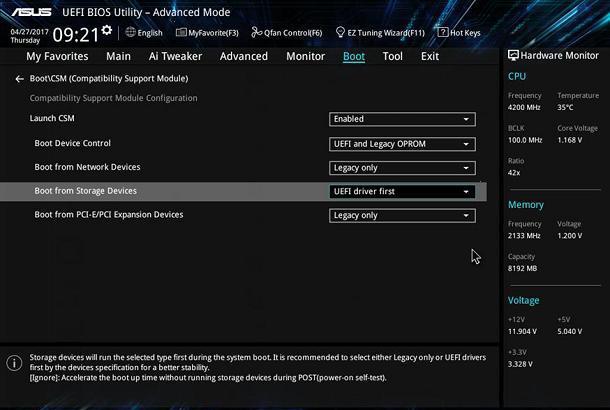Click the 3.328 V reading
This screenshot has height=410, width=610.
pos(521,364)
